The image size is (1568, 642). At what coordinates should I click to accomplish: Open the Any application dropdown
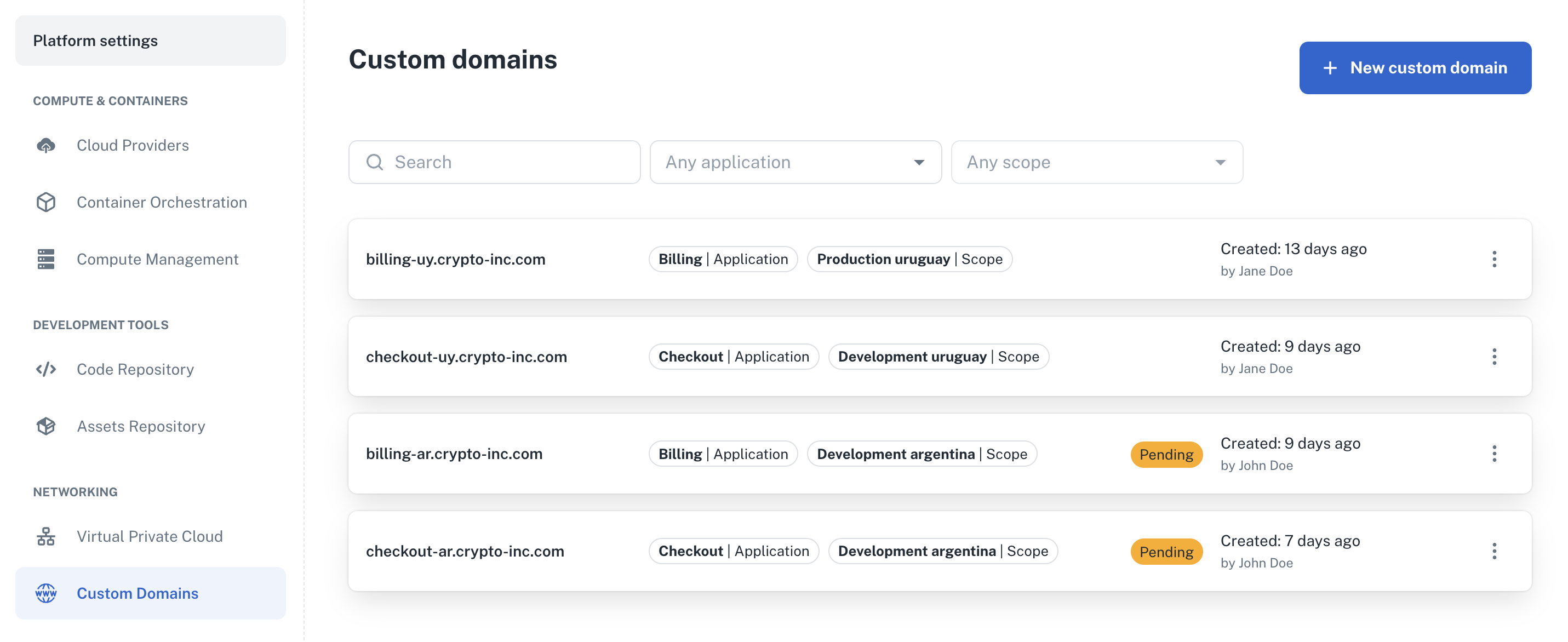pos(795,162)
